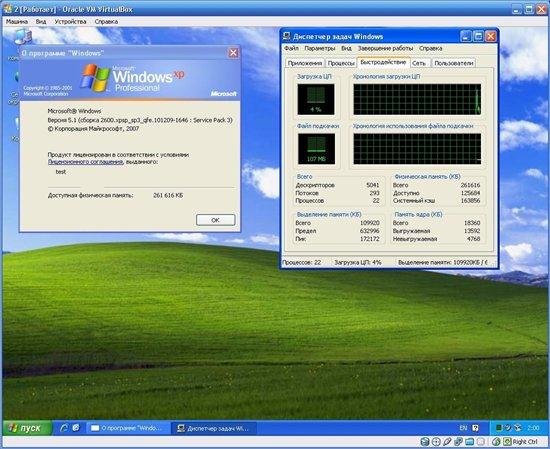Click the status bar Загрузка ЦП: 4% entry
The image size is (550, 449).
click(x=357, y=262)
